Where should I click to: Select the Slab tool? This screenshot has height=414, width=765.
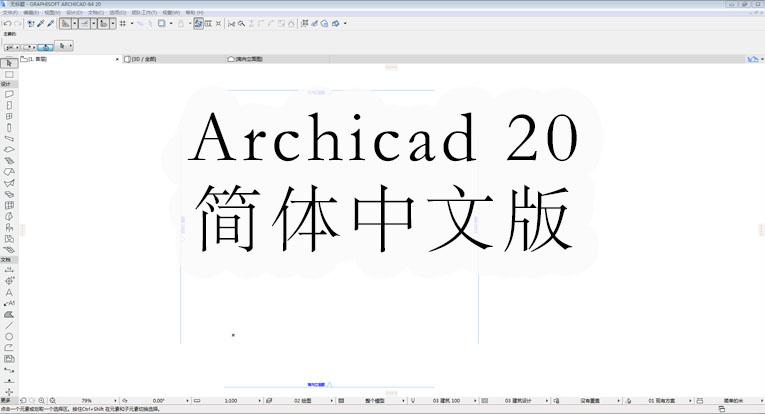(x=9, y=150)
